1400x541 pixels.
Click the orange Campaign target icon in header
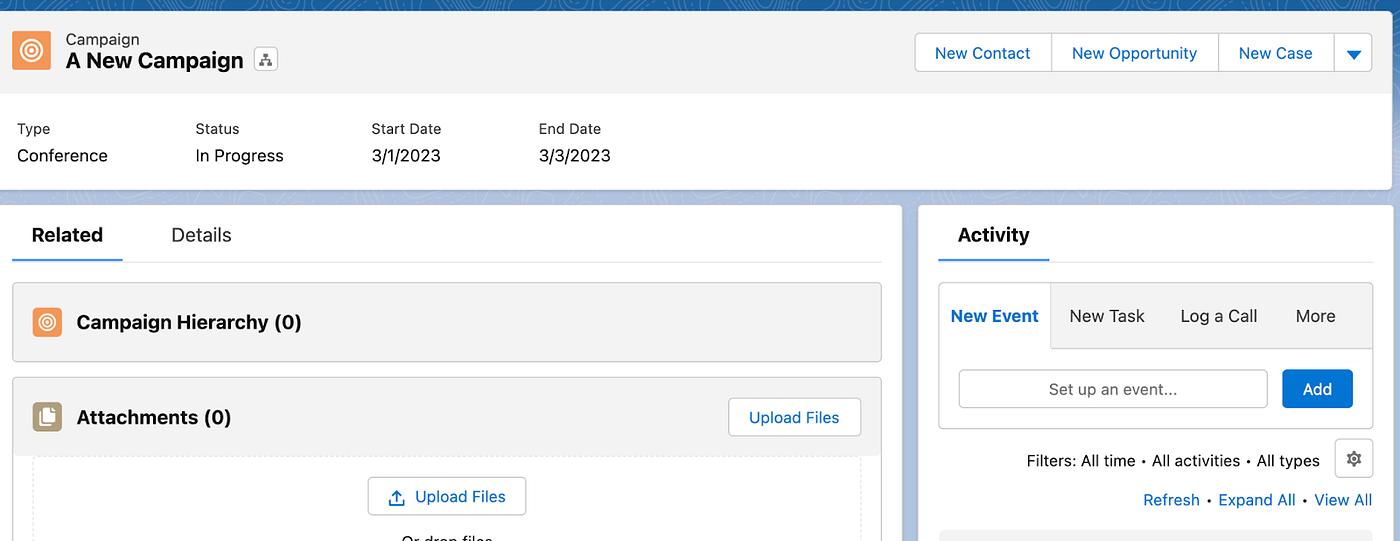click(x=31, y=51)
